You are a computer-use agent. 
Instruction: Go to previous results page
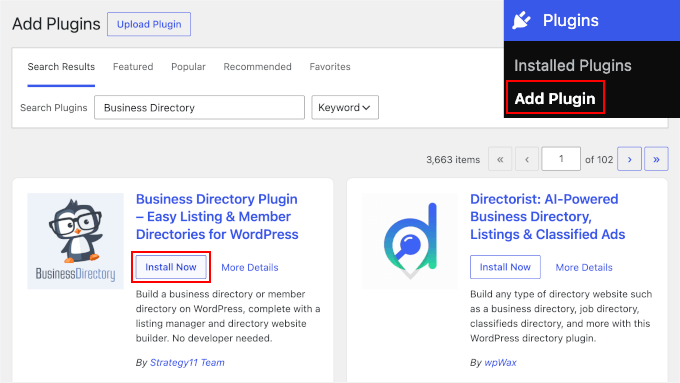(527, 159)
